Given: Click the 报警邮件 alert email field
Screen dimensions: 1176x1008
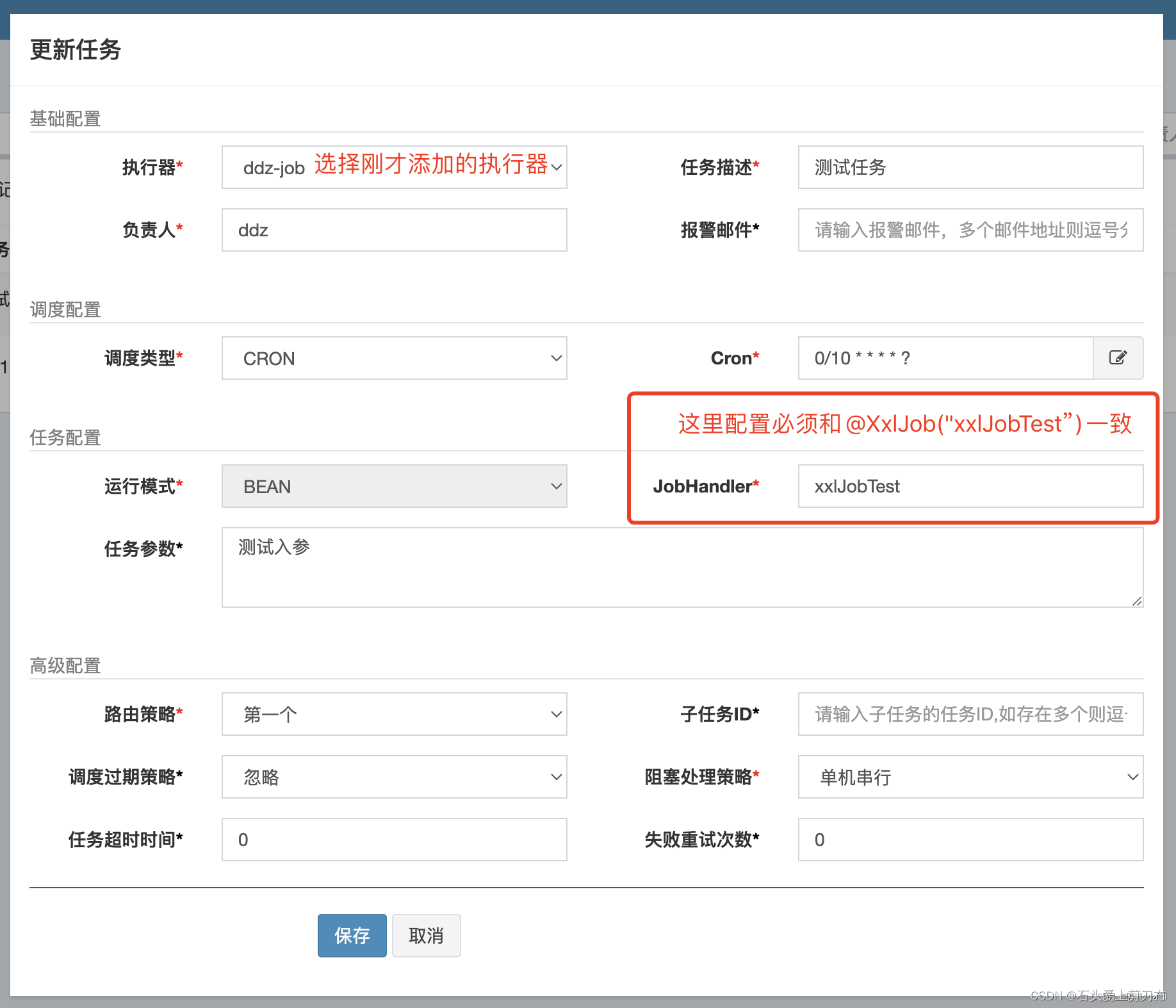Looking at the screenshot, I should point(970,230).
